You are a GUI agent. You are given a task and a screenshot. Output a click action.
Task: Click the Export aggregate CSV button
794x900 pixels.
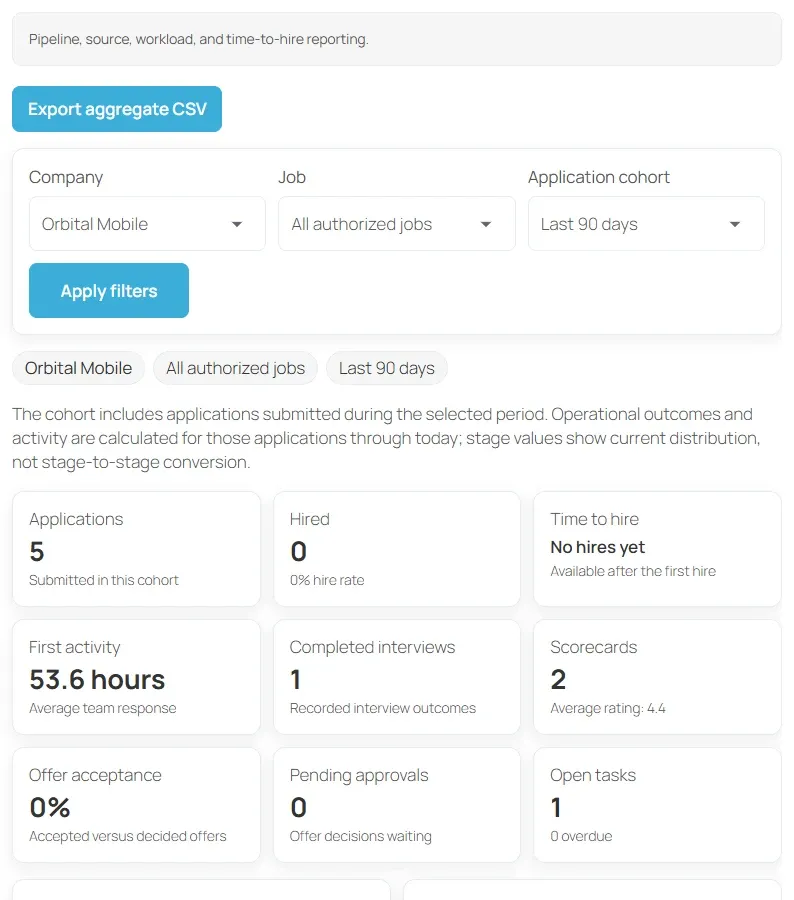117,109
